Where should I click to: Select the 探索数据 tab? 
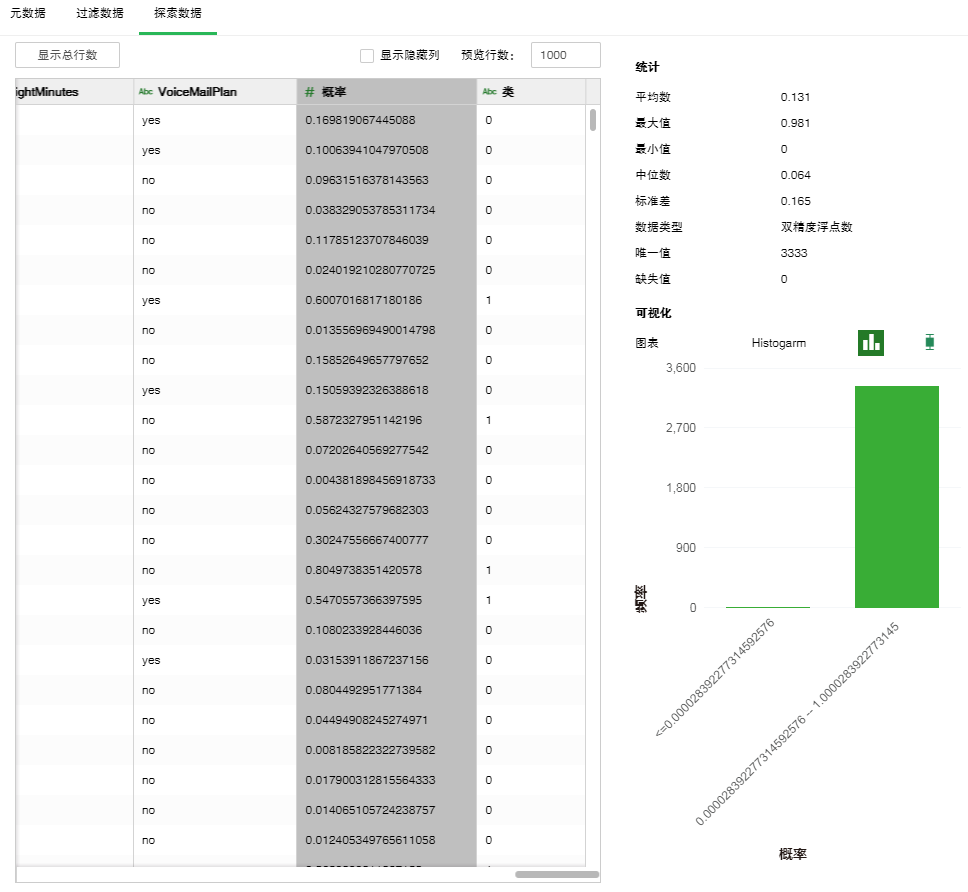[178, 13]
